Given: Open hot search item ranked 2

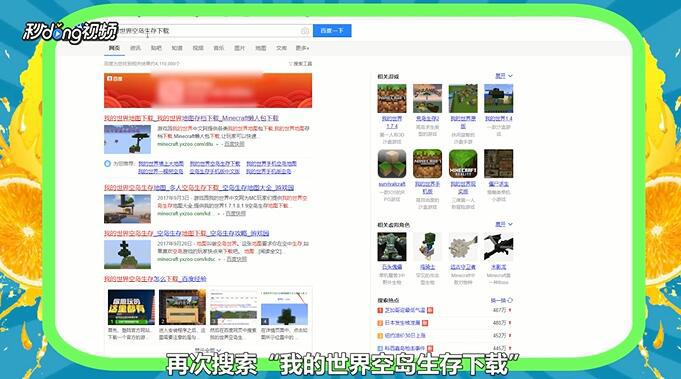Looking at the screenshot, I should point(402,323).
